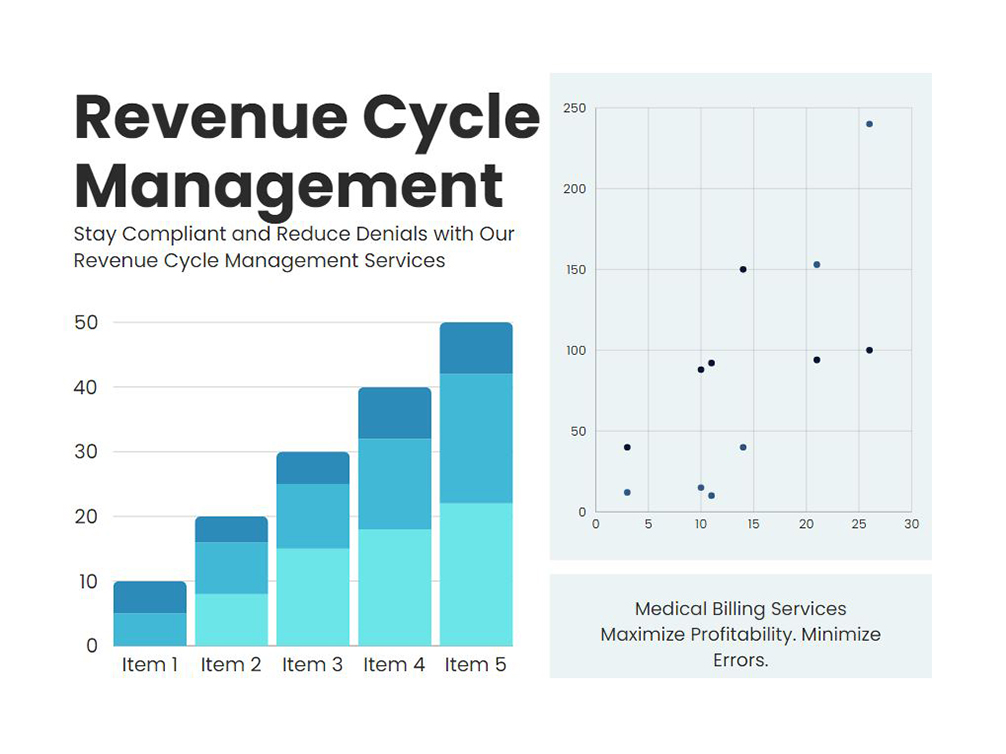
Task: Click the black scatter point at value 150
Action: point(743,269)
